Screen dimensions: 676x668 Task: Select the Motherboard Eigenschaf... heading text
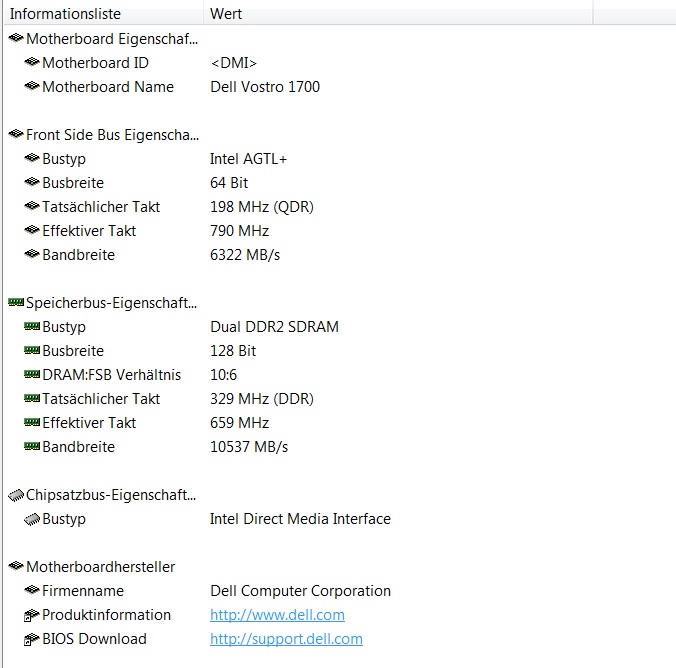pyautogui.click(x=112, y=39)
